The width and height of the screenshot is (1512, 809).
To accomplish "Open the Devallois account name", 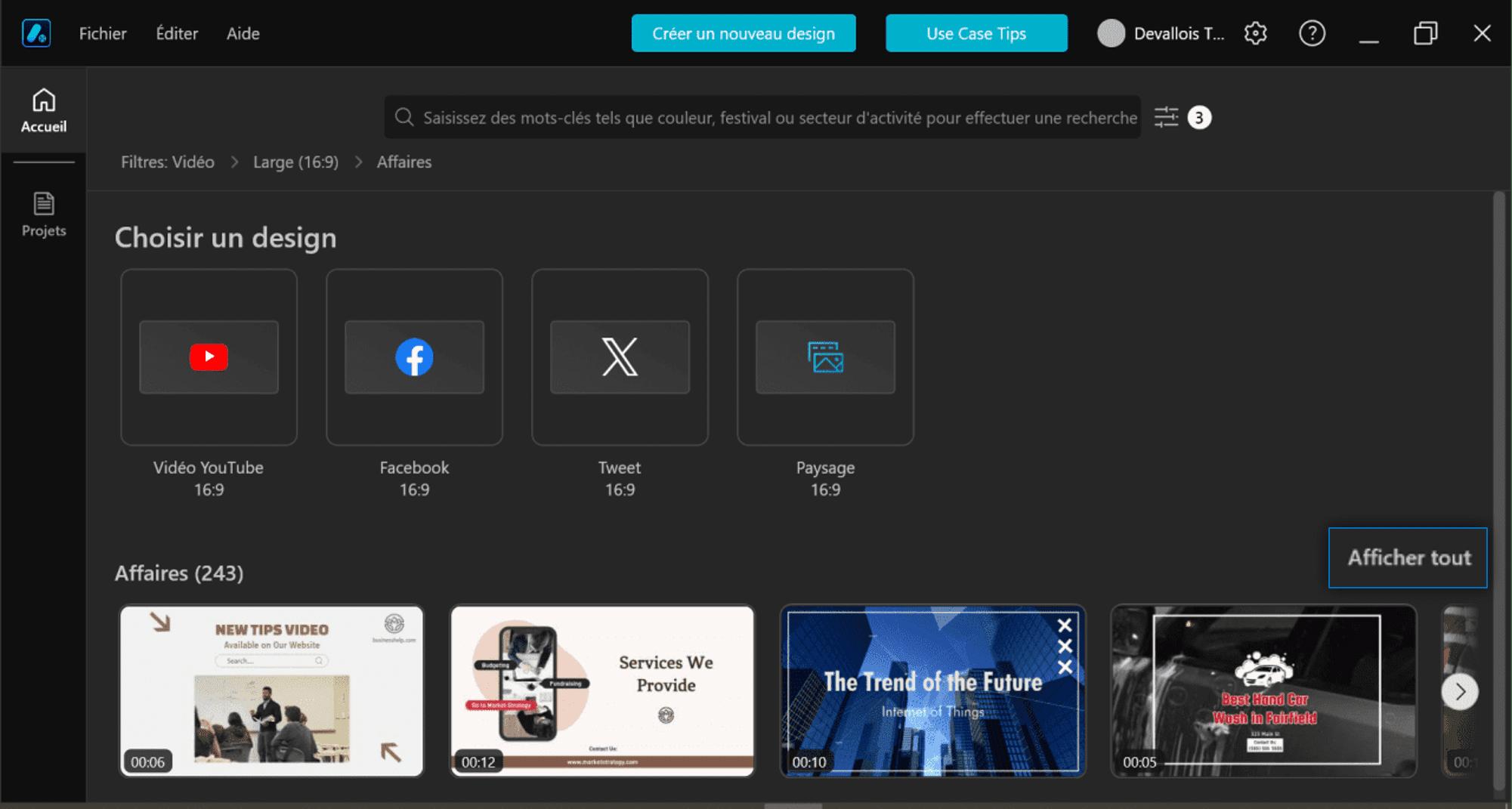I will click(1179, 33).
